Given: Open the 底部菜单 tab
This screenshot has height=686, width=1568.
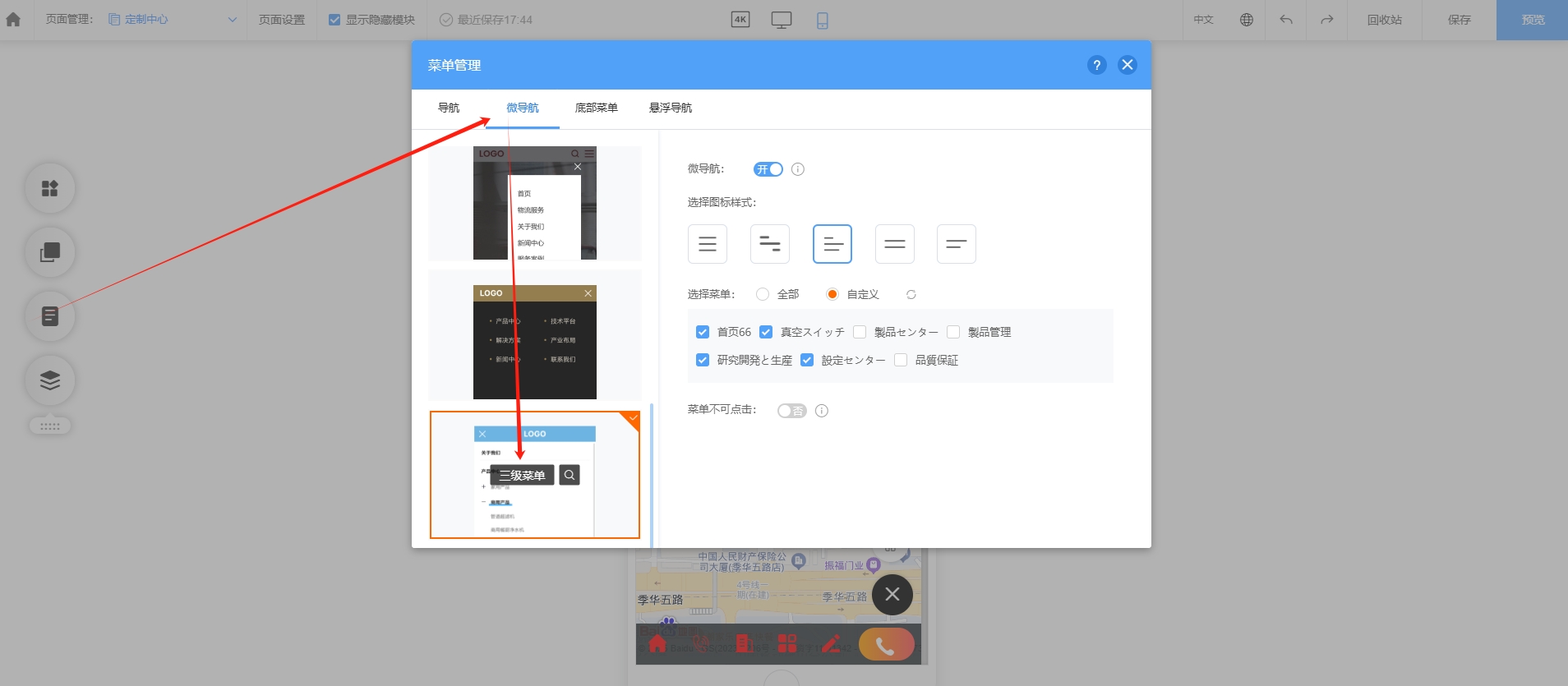Looking at the screenshot, I should click(596, 108).
